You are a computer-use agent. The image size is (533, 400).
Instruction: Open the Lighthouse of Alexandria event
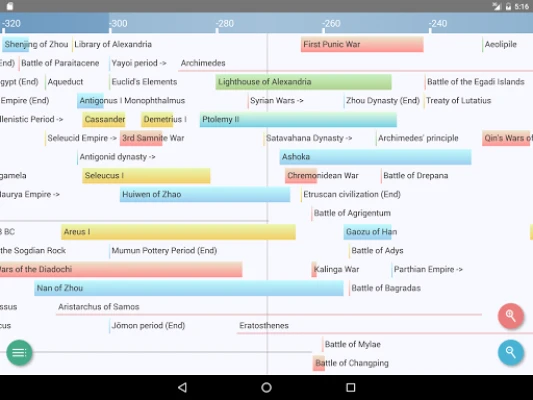pos(304,82)
